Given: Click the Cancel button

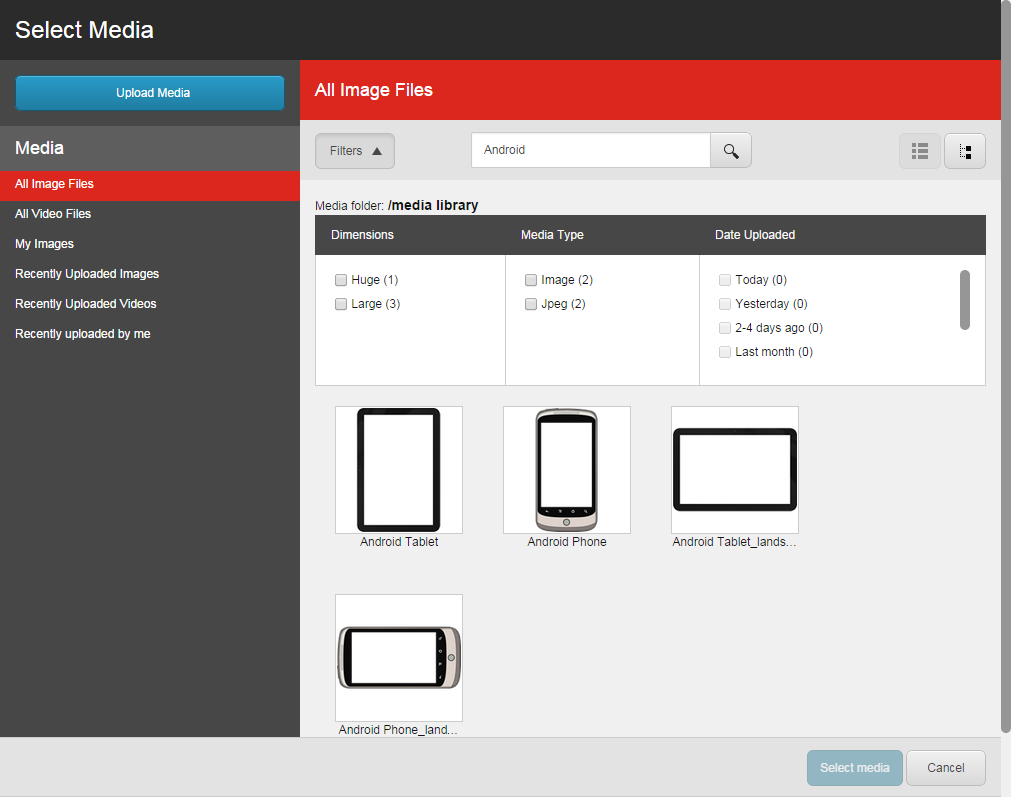Looking at the screenshot, I should coord(945,767).
